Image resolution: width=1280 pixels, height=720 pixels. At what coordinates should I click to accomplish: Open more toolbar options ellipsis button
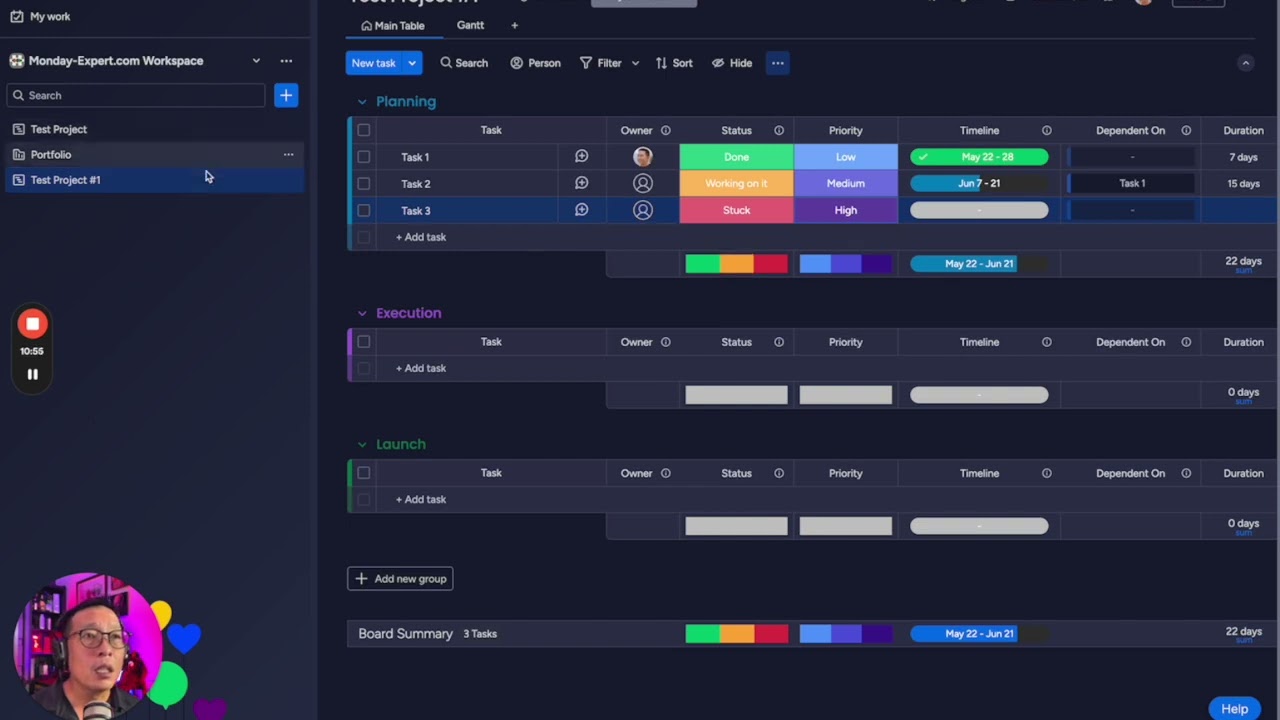[777, 63]
